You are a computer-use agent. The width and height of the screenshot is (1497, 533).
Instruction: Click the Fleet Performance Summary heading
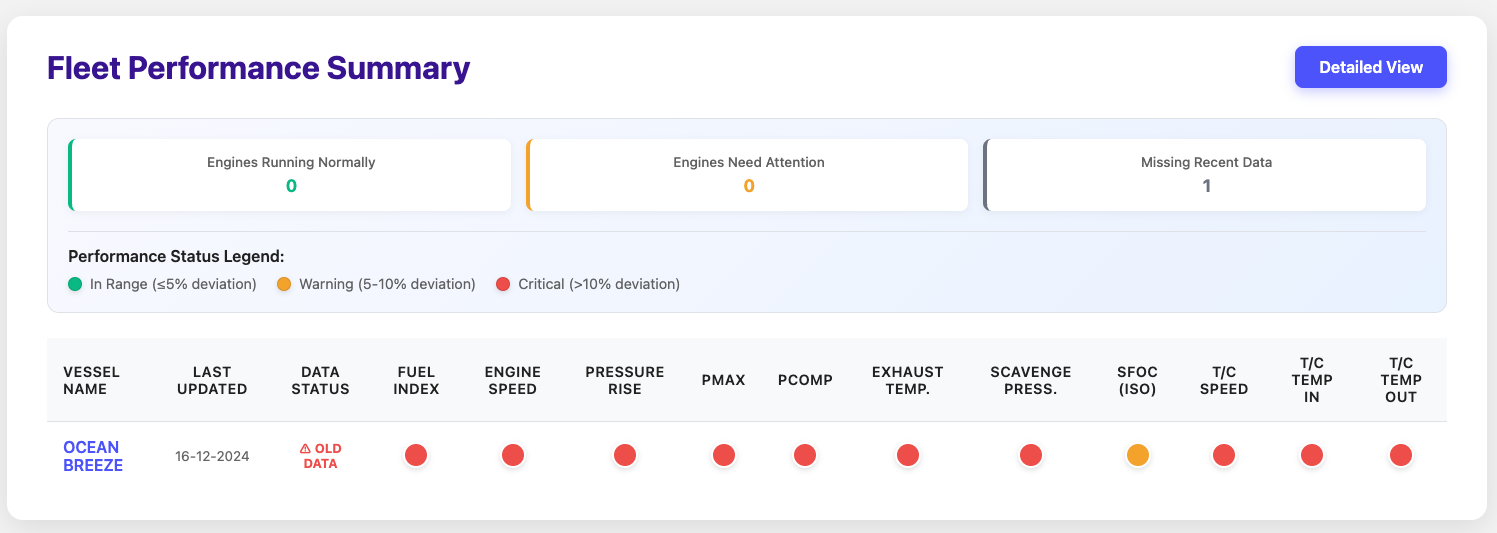259,68
